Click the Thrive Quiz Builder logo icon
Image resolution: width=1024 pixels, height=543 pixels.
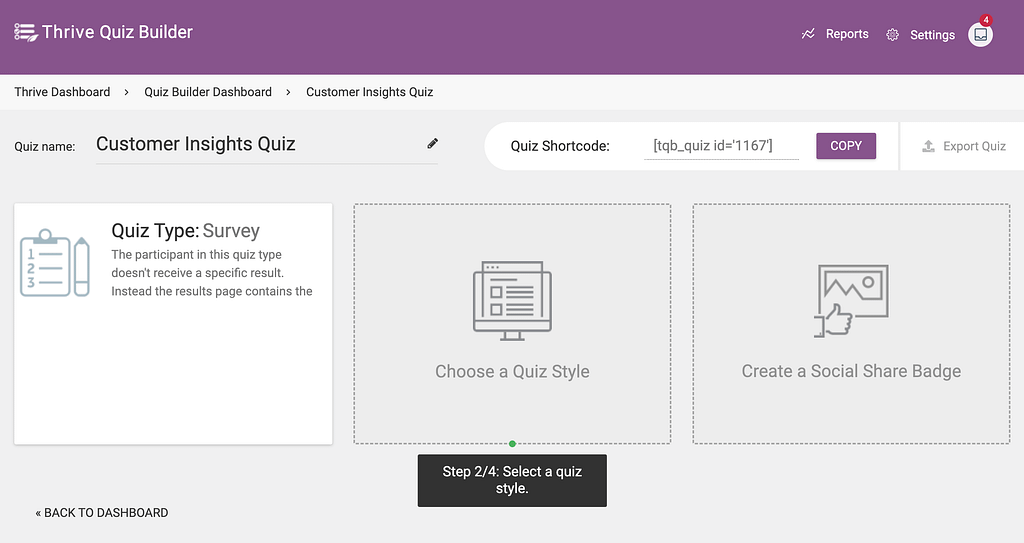point(25,32)
